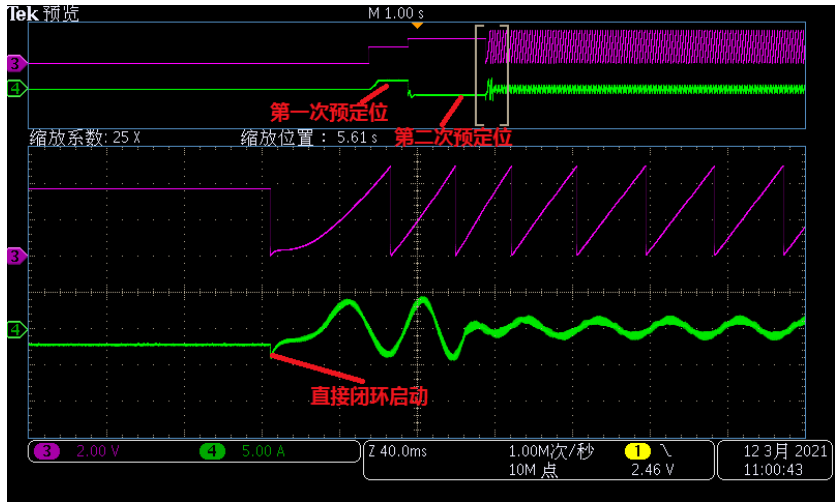
Task: Click the trigger falling slope icon
Action: coord(667,451)
